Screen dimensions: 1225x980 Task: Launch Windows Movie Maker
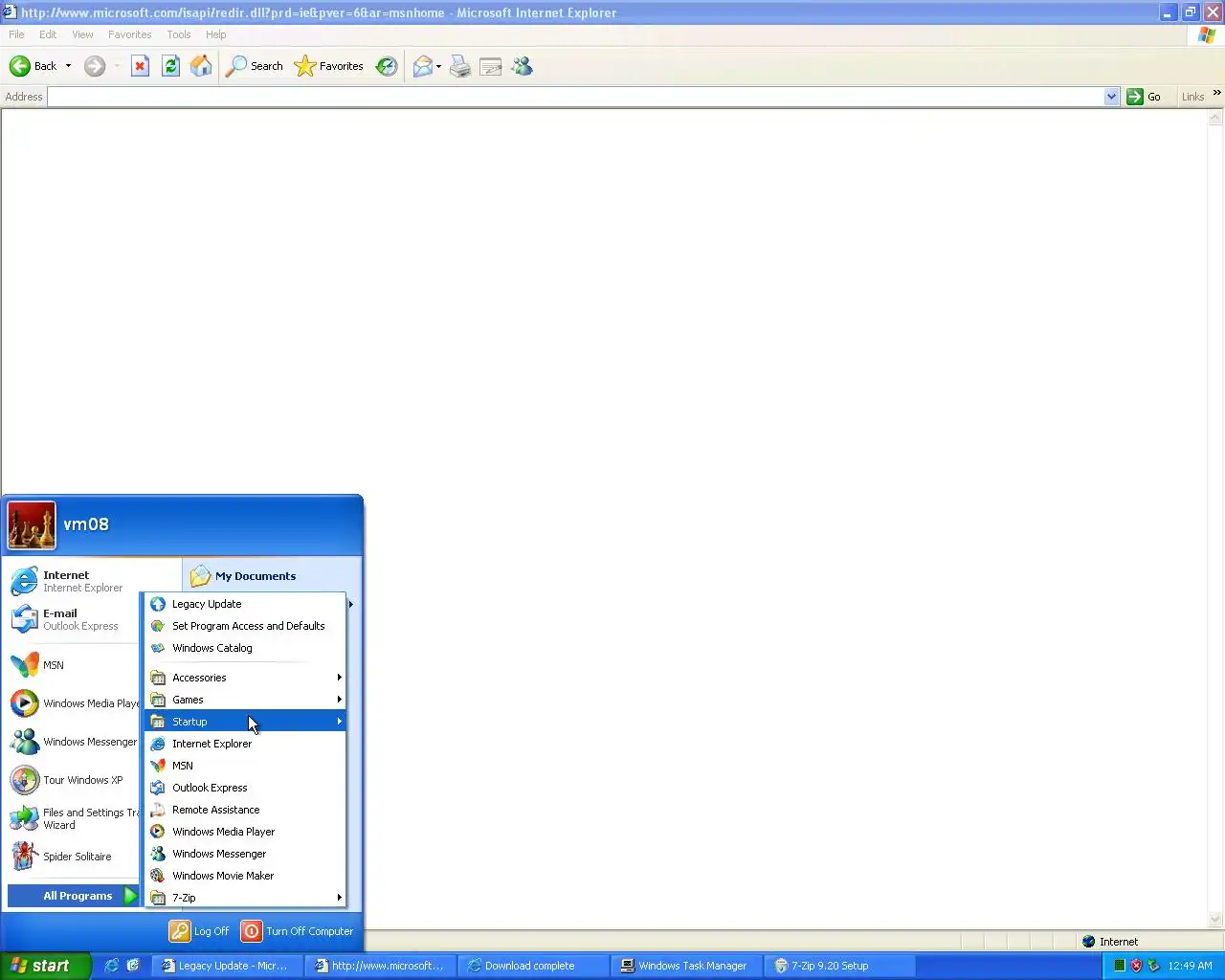245,876
